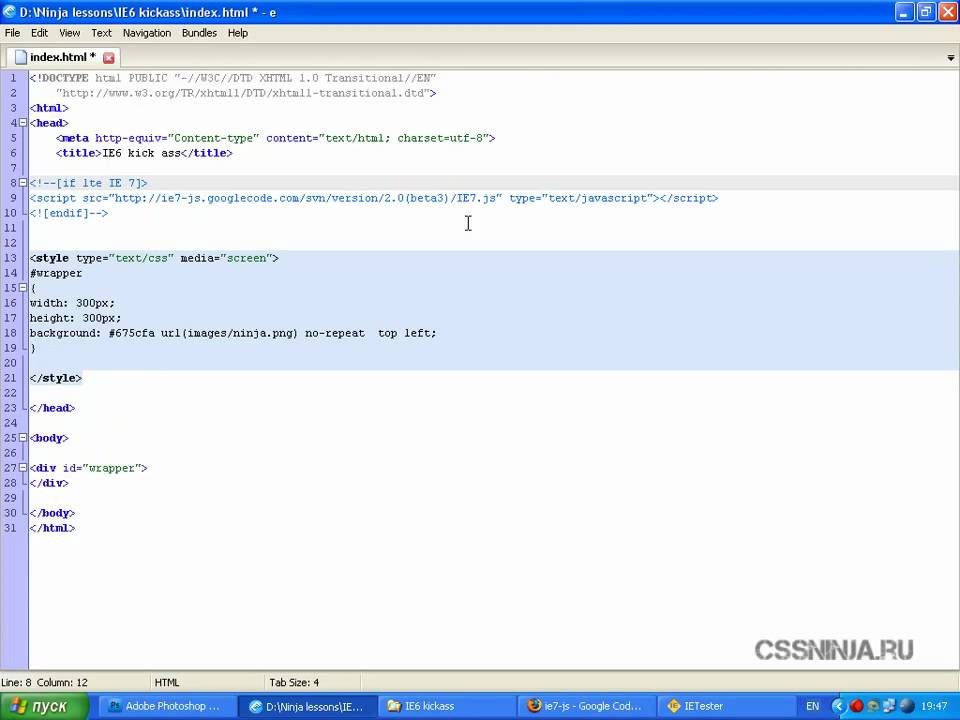The height and width of the screenshot is (720, 960).
Task: Place cursor on the meta http-equiv line
Action: [x=275, y=138]
